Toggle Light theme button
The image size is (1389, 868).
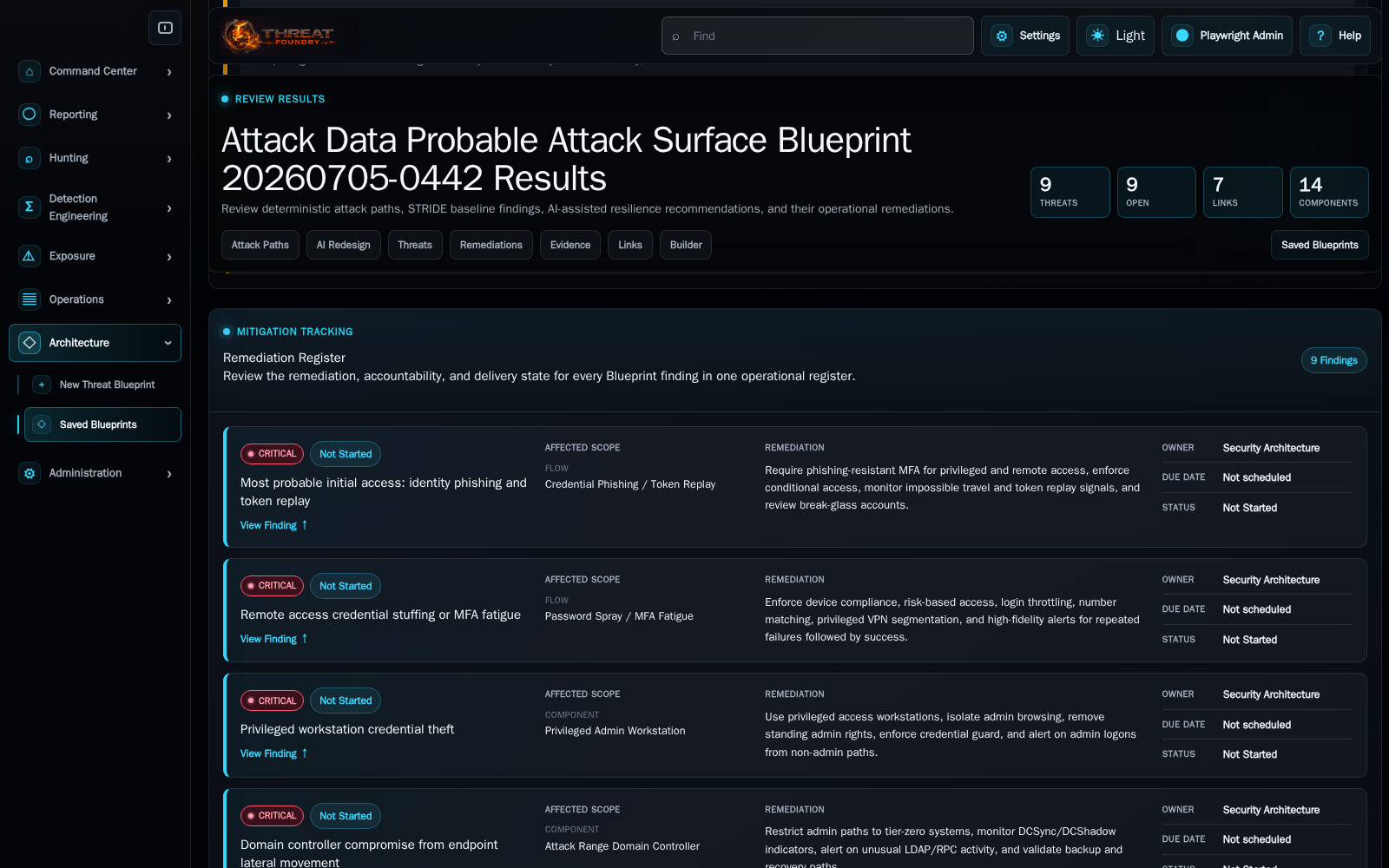pos(1116,36)
